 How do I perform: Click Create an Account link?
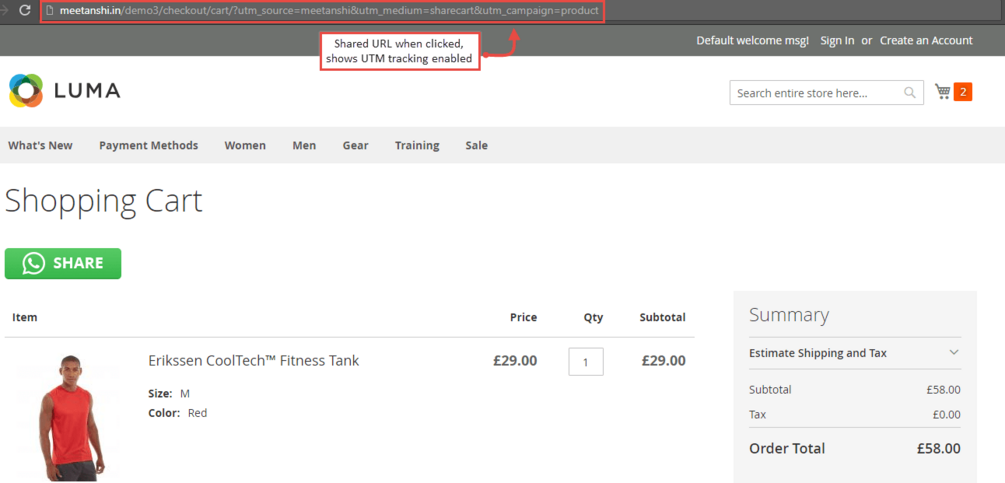click(x=926, y=41)
